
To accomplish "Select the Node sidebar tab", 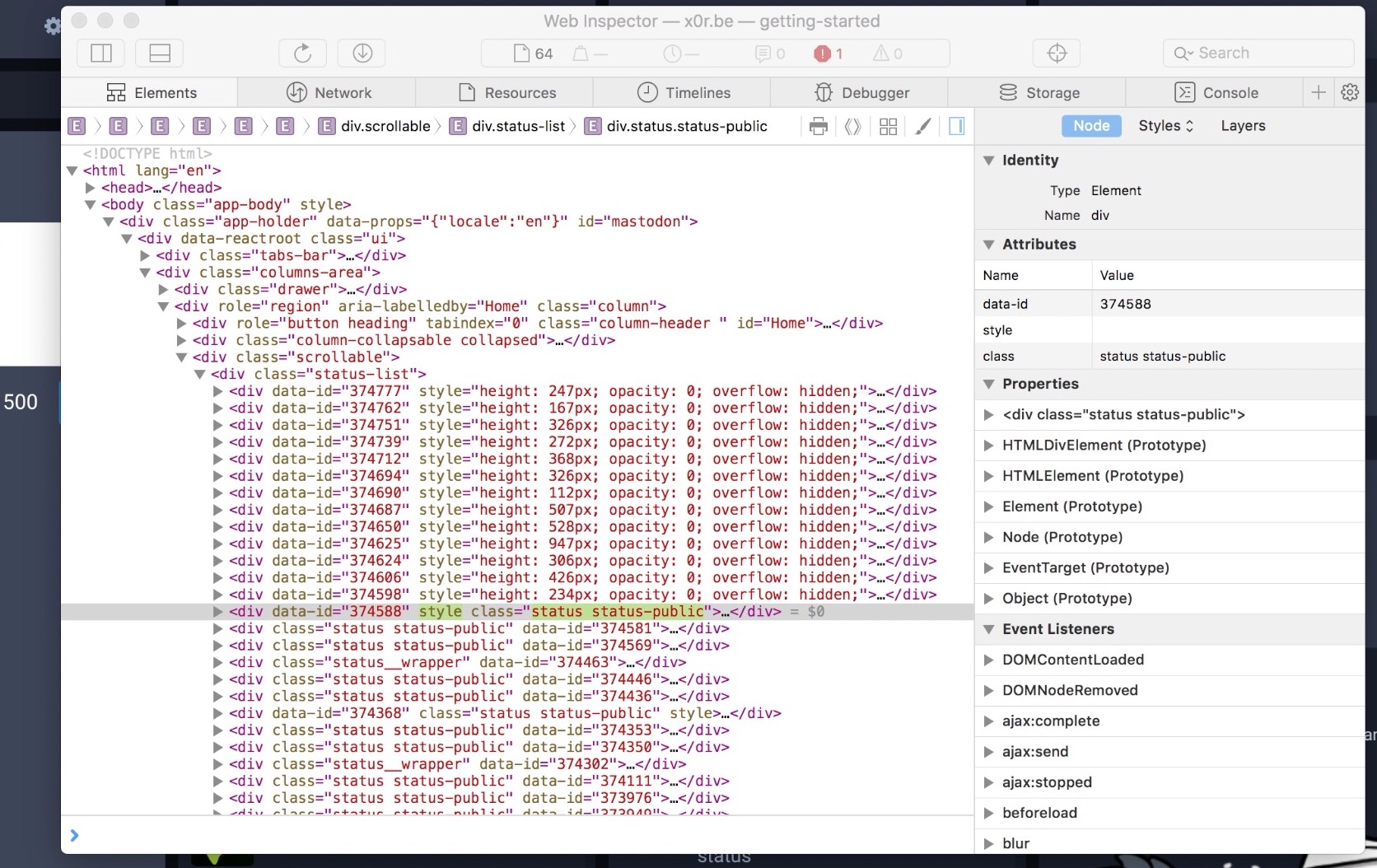I will [1091, 126].
